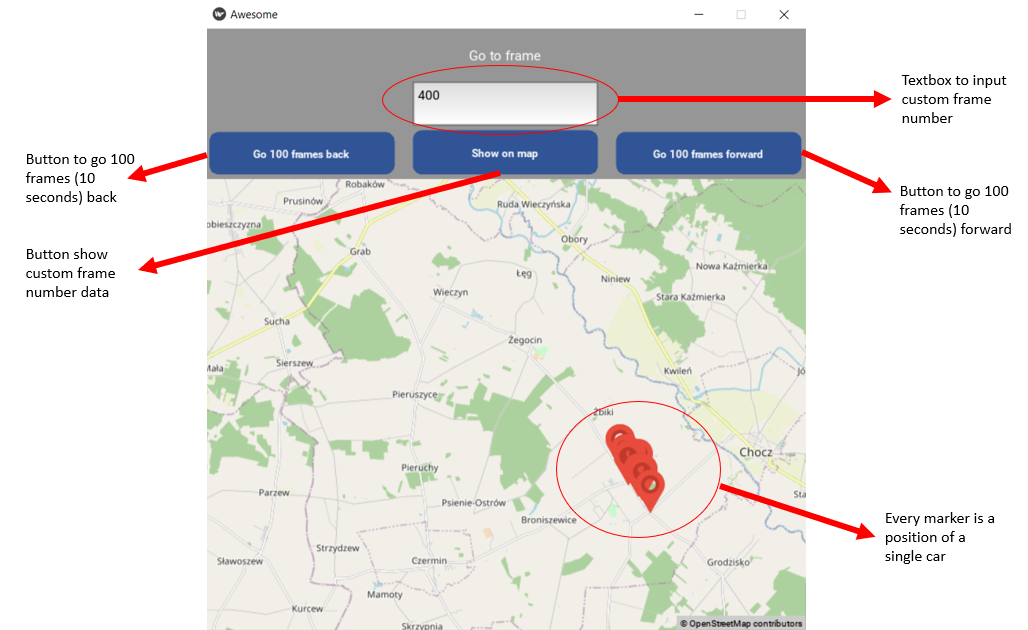Image resolution: width=1028 pixels, height=630 pixels.
Task: Click the 'Parzew' label on the map
Action: pyautogui.click(x=273, y=492)
